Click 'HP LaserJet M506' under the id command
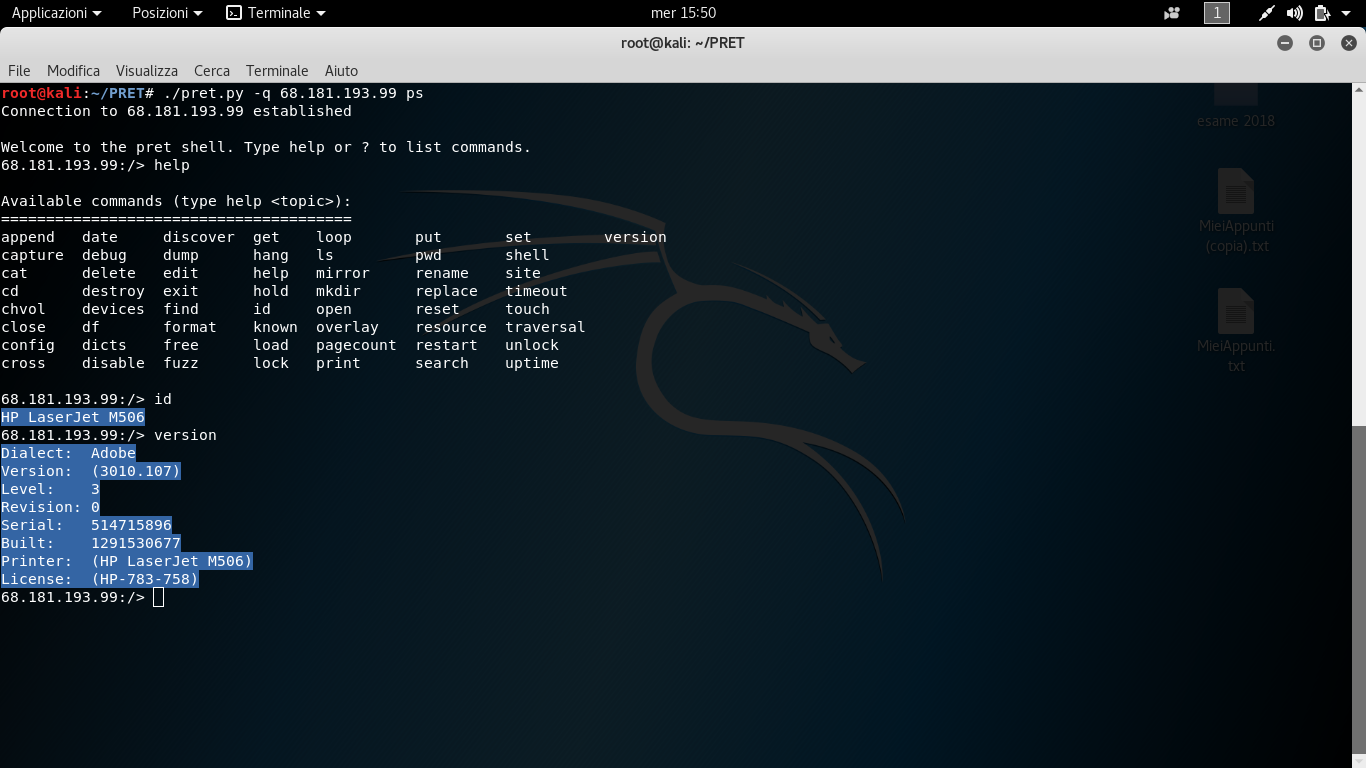Viewport: 1366px width, 768px height. (73, 417)
